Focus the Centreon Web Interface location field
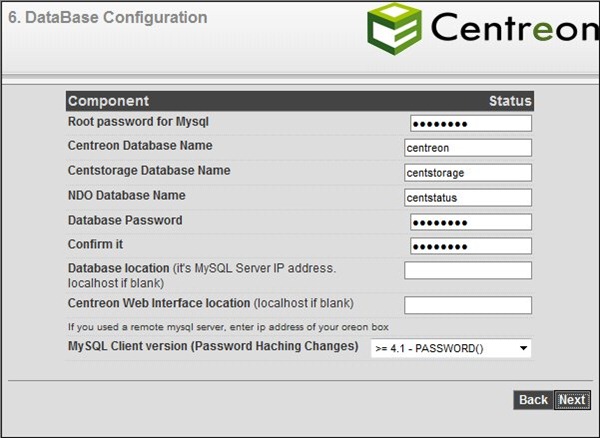Screen dimensions: 600x438 (468, 305)
